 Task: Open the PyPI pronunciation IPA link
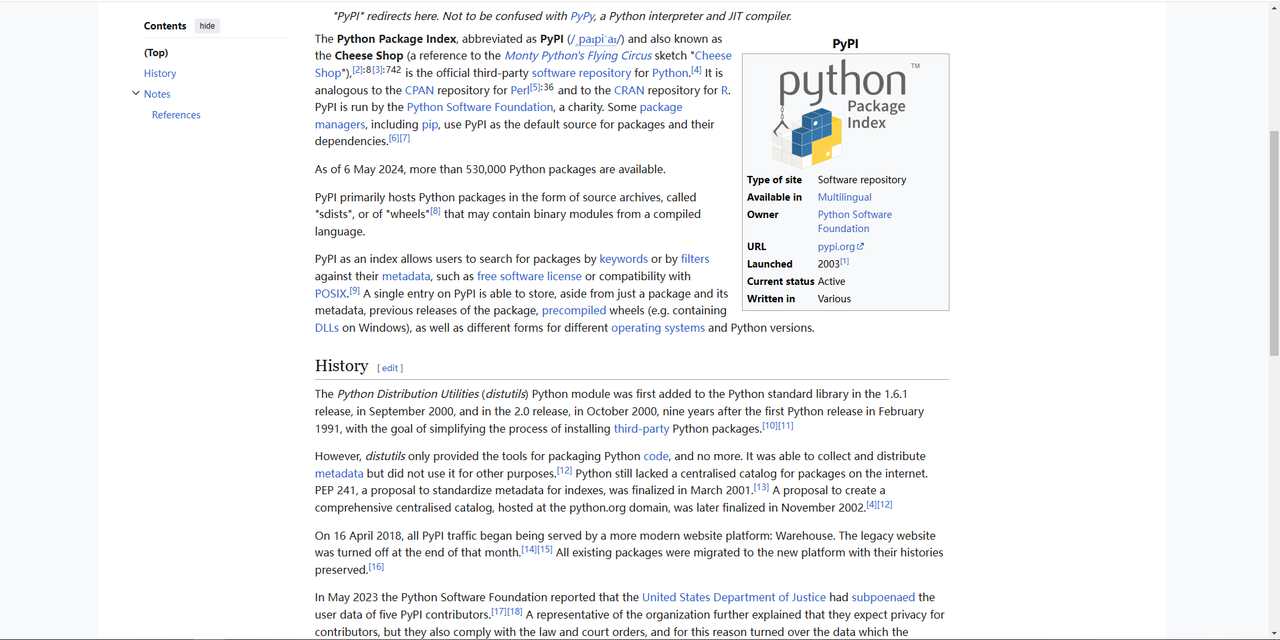[595, 39]
